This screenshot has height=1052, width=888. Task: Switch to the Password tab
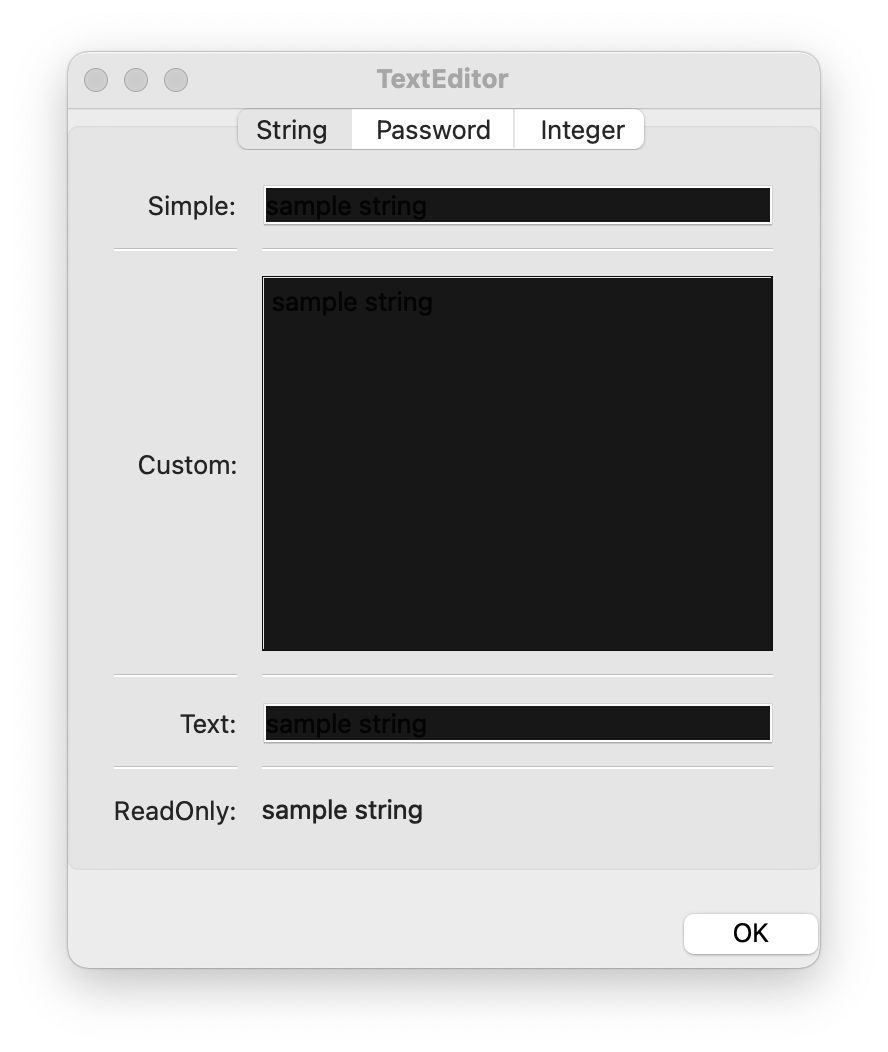point(432,129)
